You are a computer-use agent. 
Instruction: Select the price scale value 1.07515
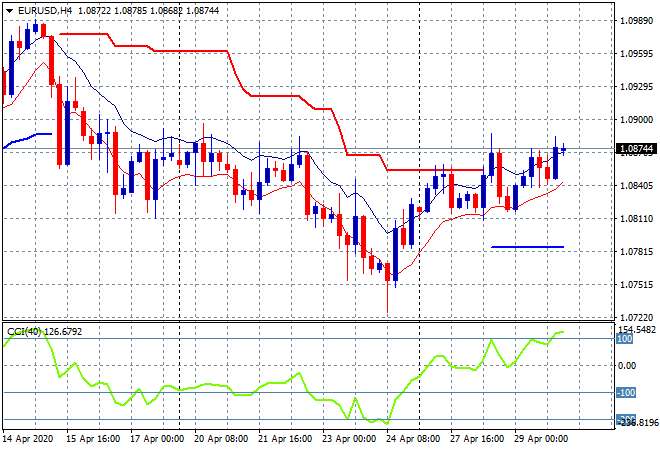[637, 285]
